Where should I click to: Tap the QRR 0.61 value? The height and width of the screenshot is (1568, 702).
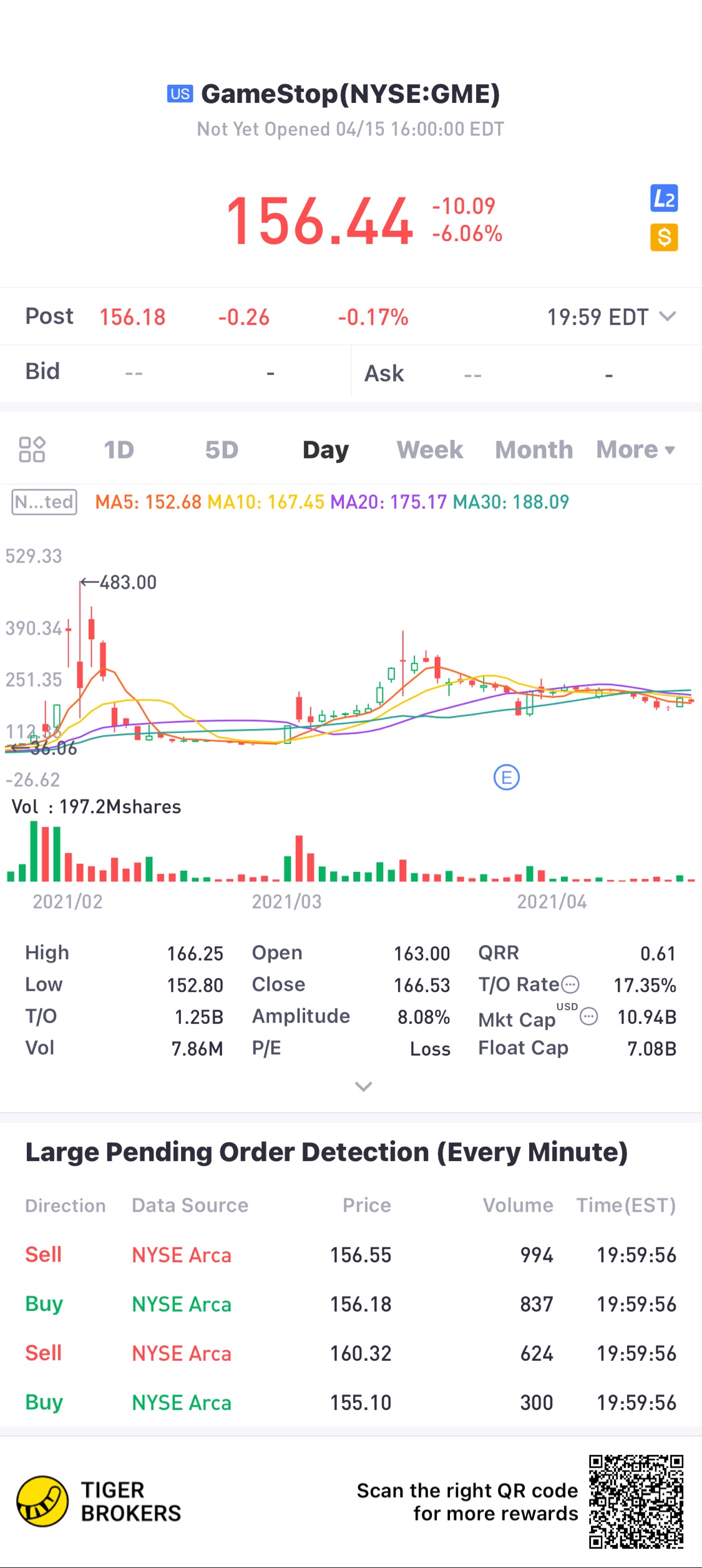click(658, 953)
